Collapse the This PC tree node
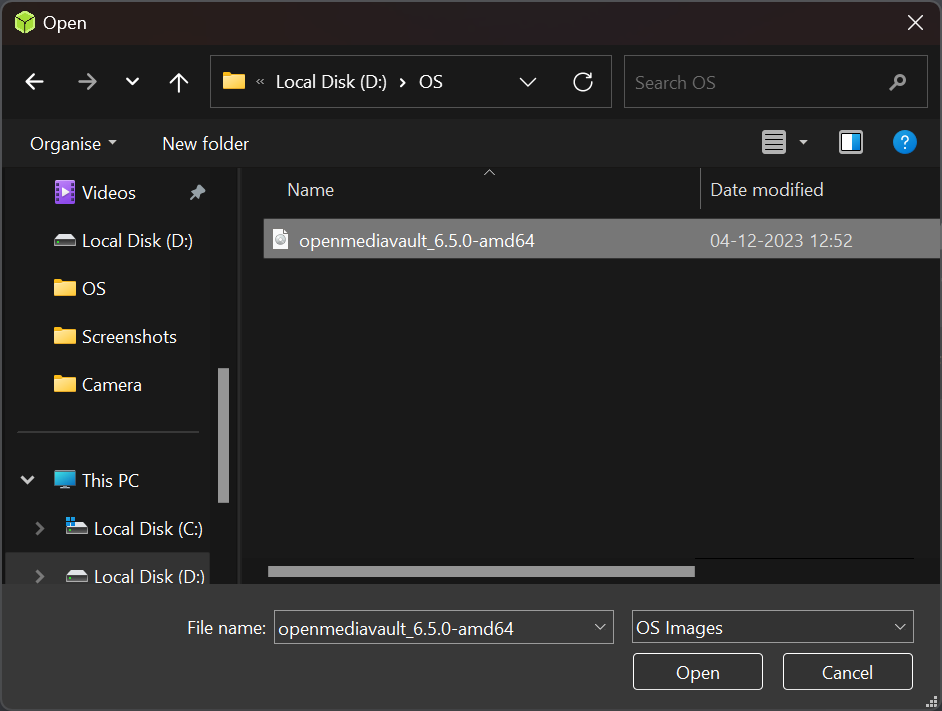This screenshot has height=711, width=942. pos(28,481)
